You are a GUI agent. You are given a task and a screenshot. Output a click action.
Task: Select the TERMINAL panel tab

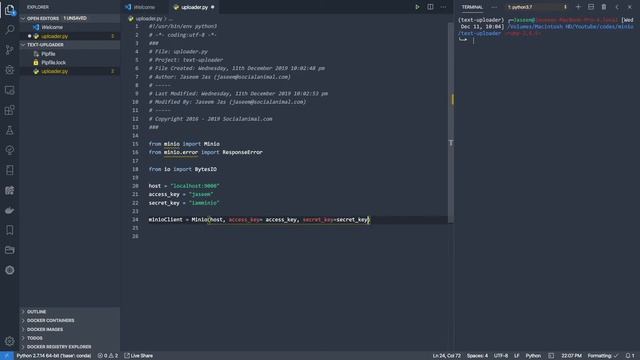tap(472, 7)
